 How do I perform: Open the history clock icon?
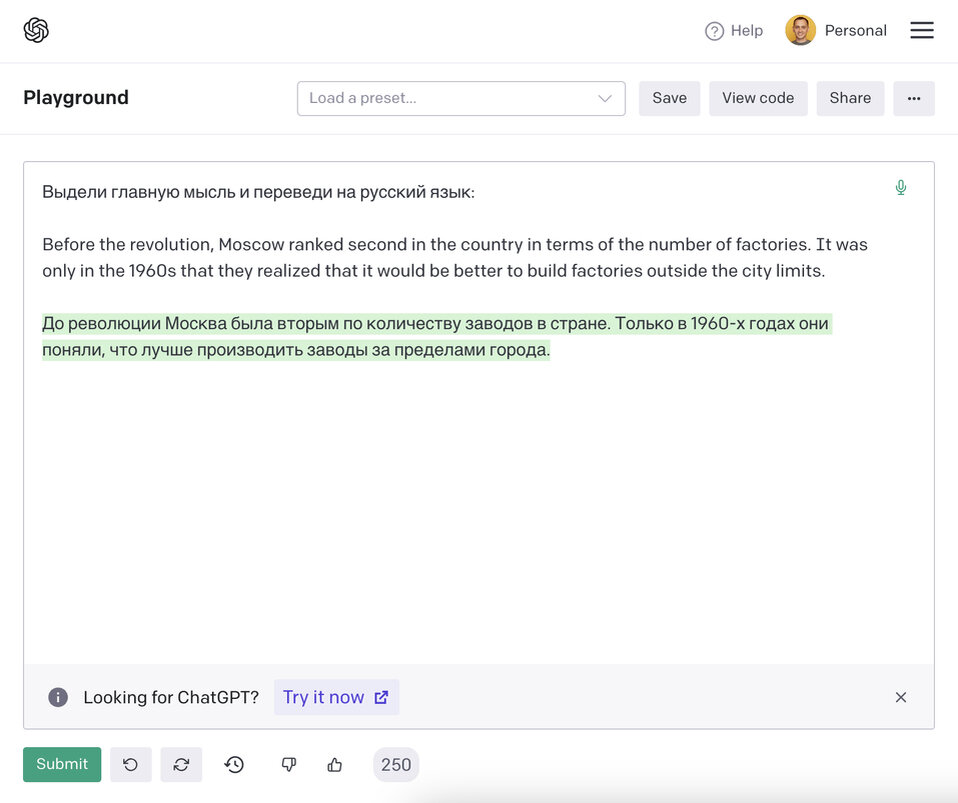(x=234, y=764)
